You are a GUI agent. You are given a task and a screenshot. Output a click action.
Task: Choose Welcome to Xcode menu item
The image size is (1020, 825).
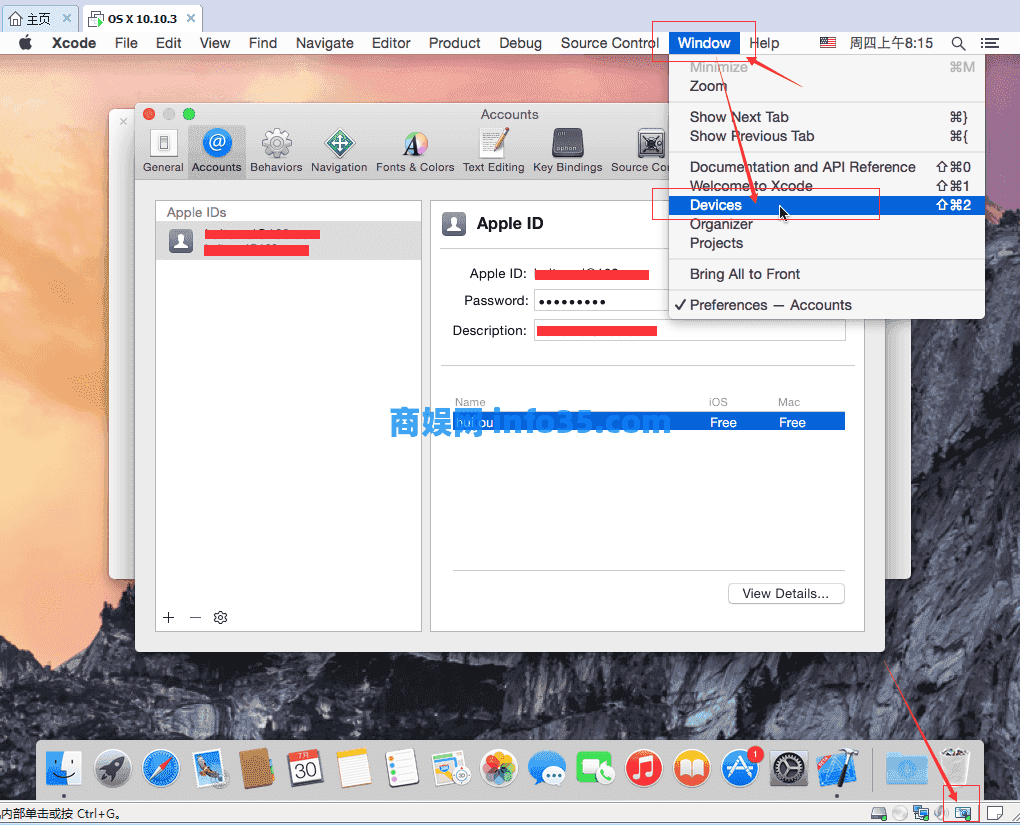(x=827, y=186)
